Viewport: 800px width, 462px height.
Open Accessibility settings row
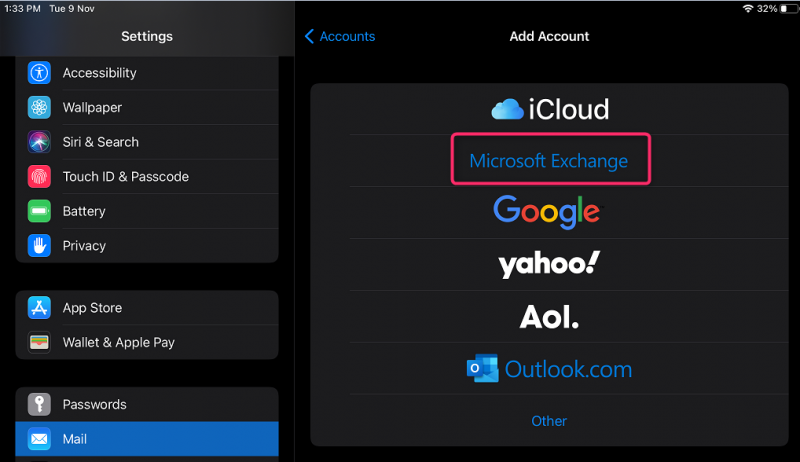(147, 73)
